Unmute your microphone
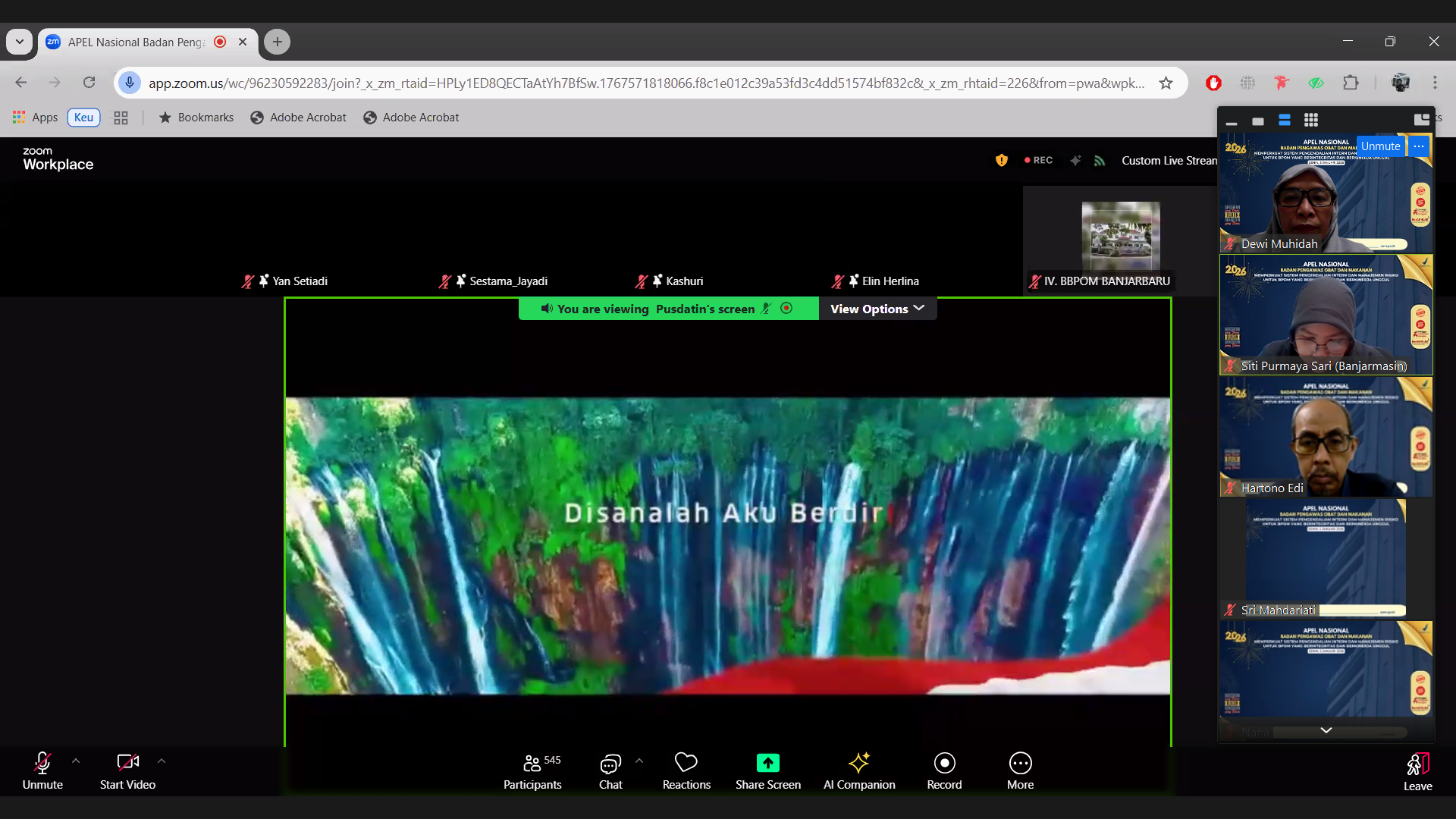The width and height of the screenshot is (1456, 819). click(x=42, y=770)
